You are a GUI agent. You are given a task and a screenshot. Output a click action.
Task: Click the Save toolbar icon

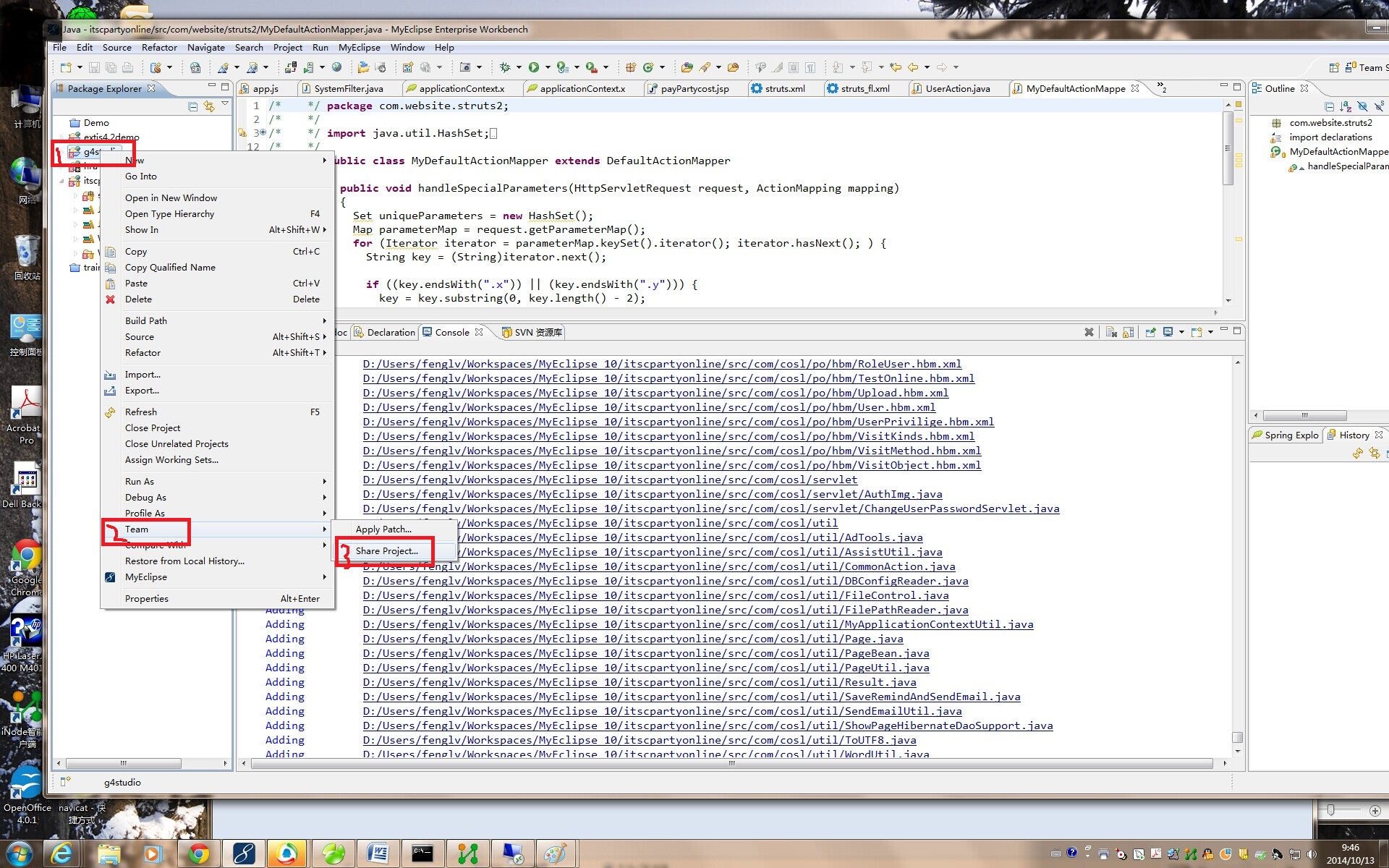pyautogui.click(x=94, y=67)
